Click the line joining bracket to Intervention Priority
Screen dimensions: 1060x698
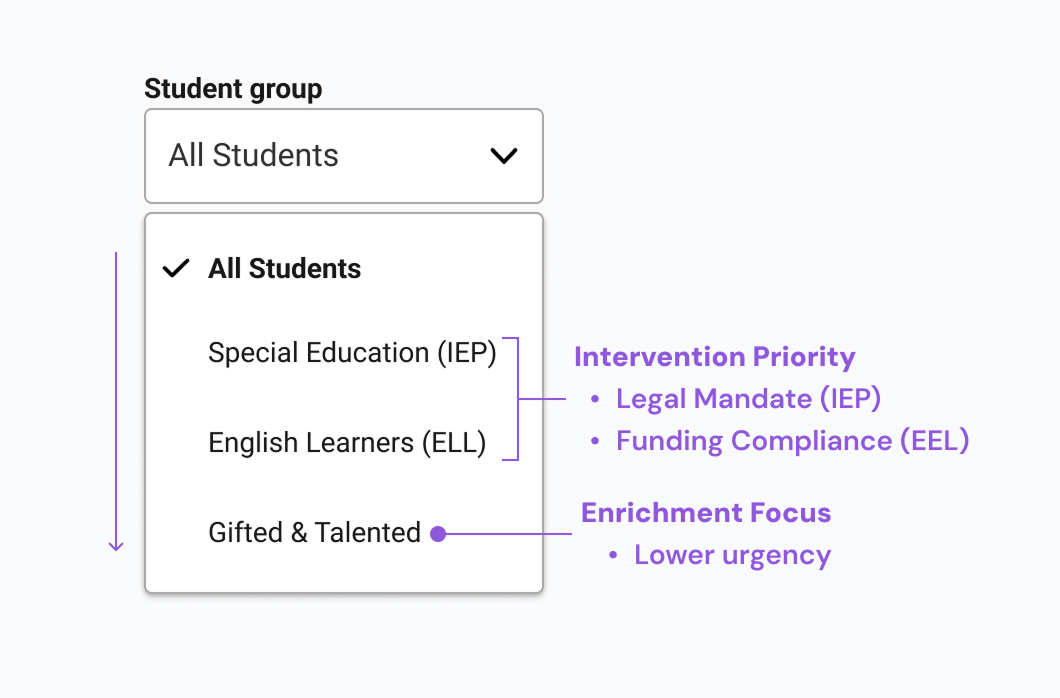point(543,399)
